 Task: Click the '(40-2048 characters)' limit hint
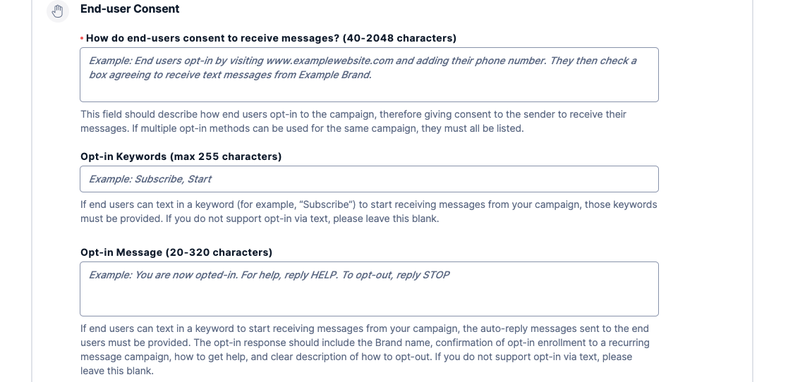coord(399,38)
